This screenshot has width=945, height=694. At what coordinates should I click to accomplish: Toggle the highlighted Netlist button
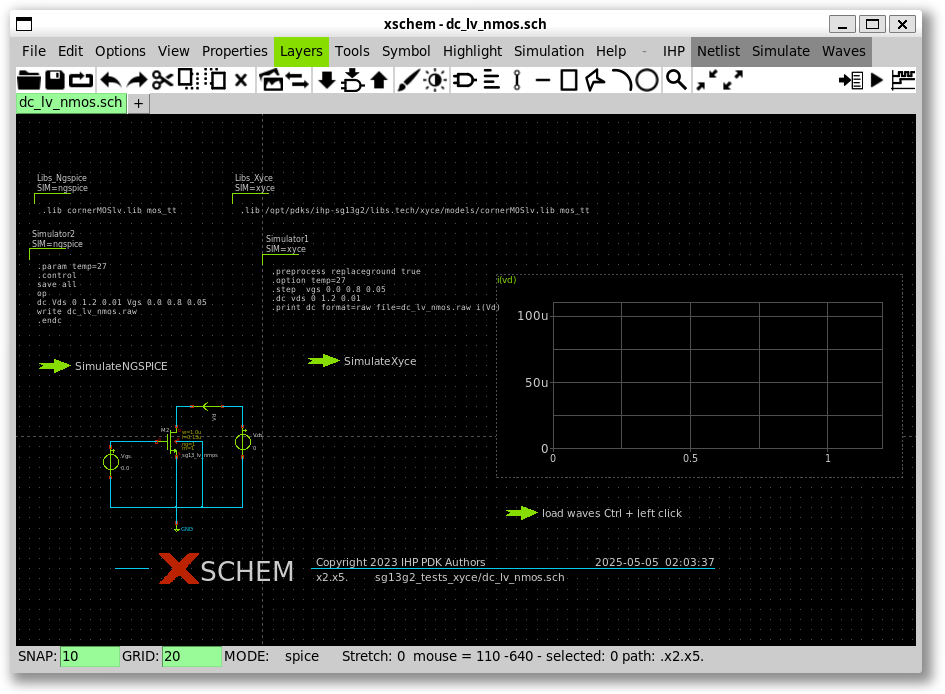pyautogui.click(x=718, y=51)
